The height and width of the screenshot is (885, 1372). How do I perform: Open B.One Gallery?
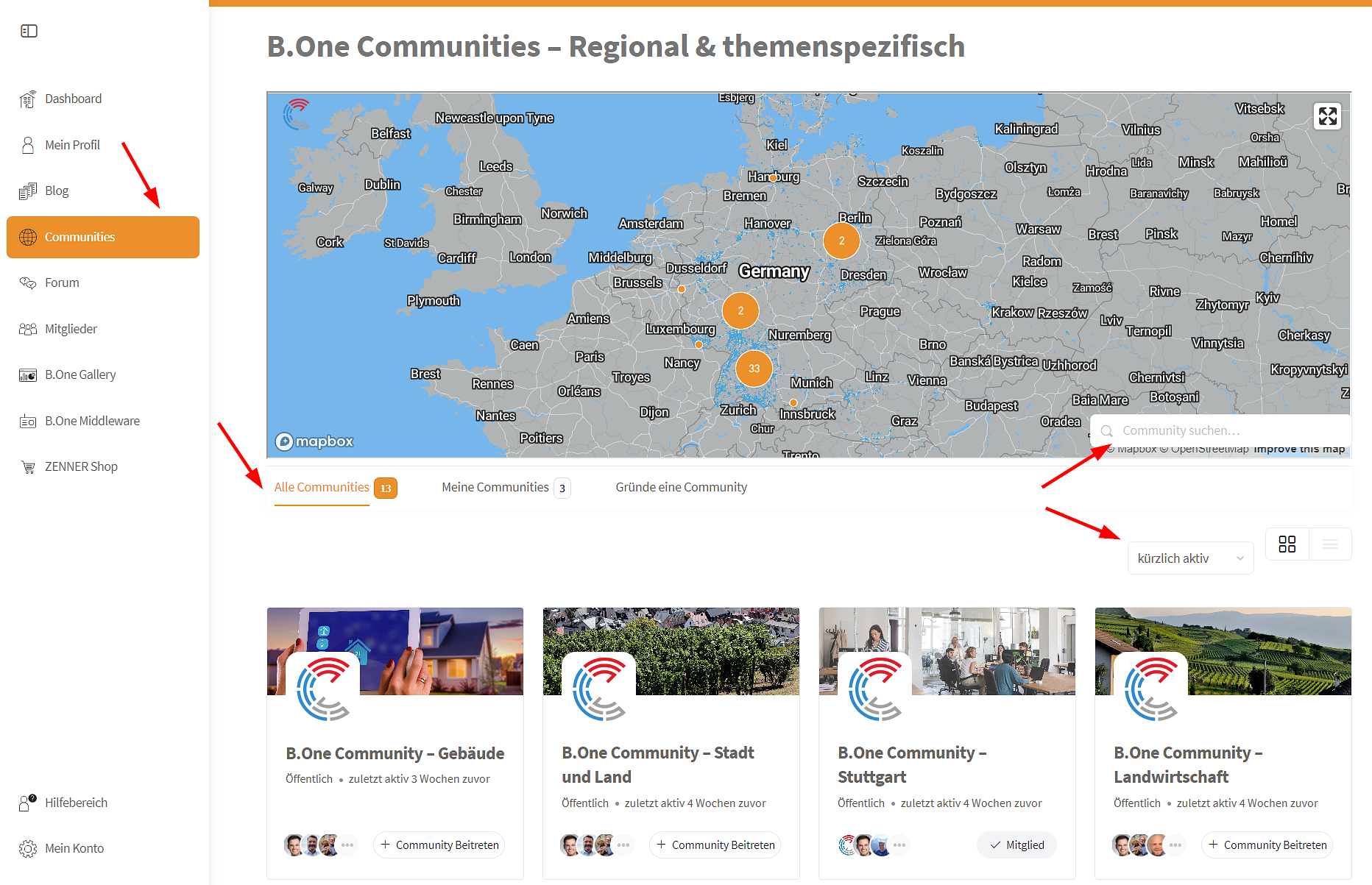pyautogui.click(x=80, y=374)
